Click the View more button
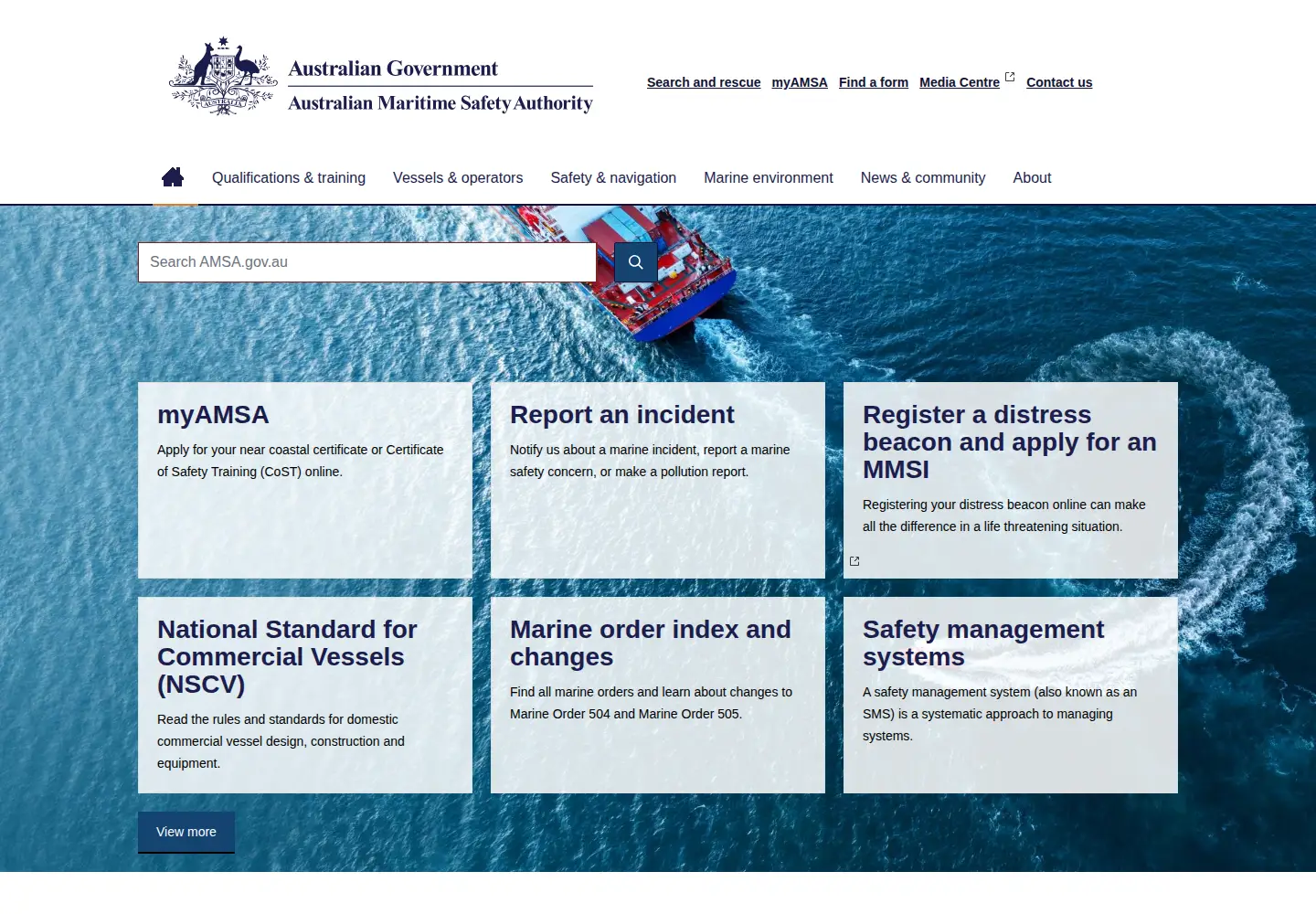This screenshot has width=1316, height=914. pos(186,832)
